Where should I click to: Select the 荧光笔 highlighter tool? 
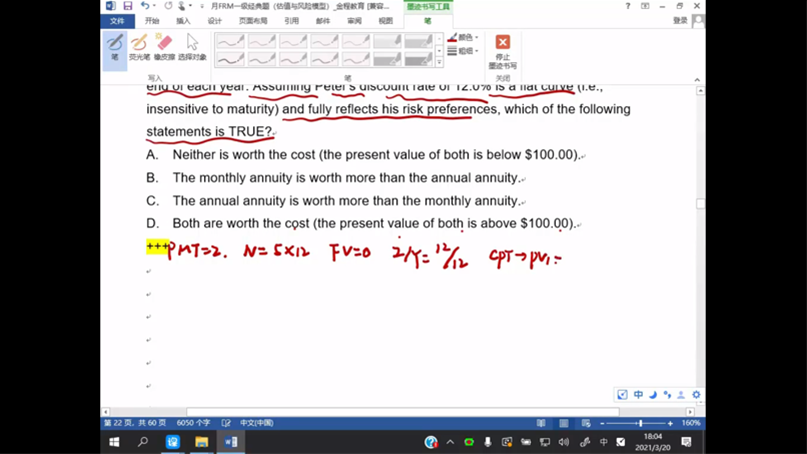point(139,47)
